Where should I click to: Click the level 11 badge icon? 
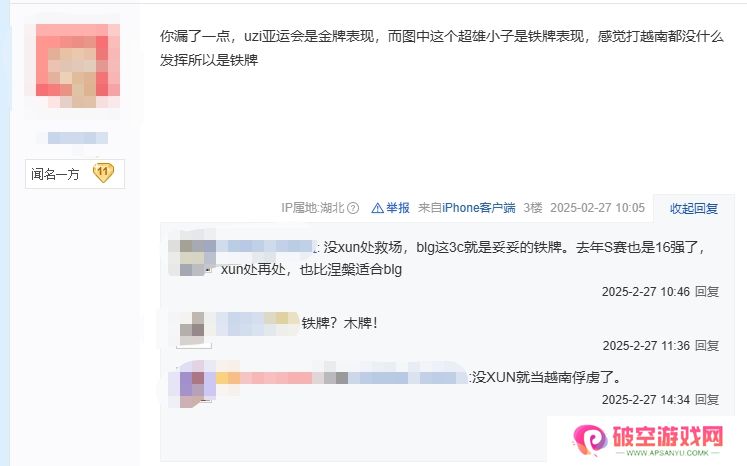[x=103, y=173]
